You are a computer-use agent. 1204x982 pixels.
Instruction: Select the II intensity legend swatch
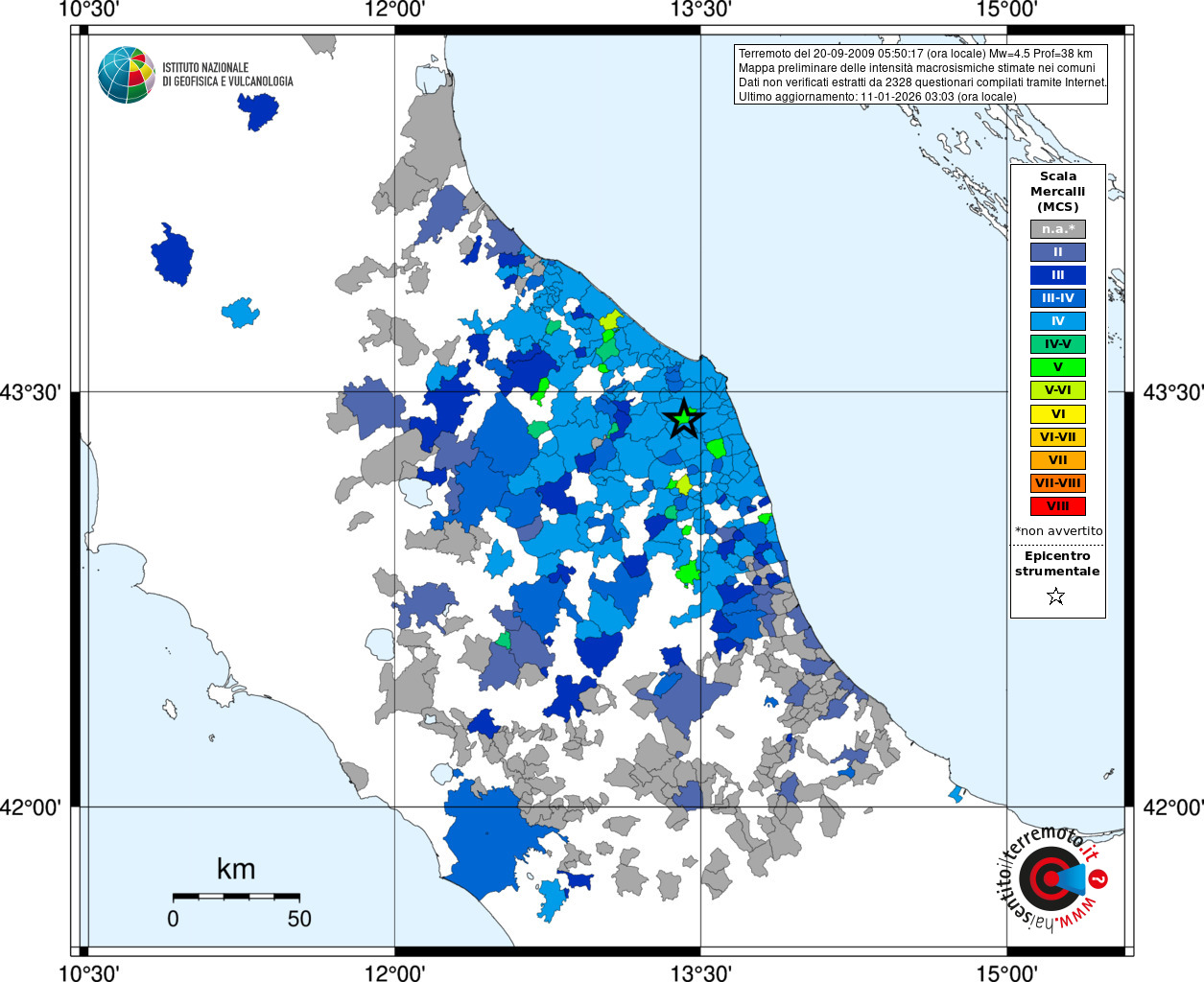click(1058, 252)
